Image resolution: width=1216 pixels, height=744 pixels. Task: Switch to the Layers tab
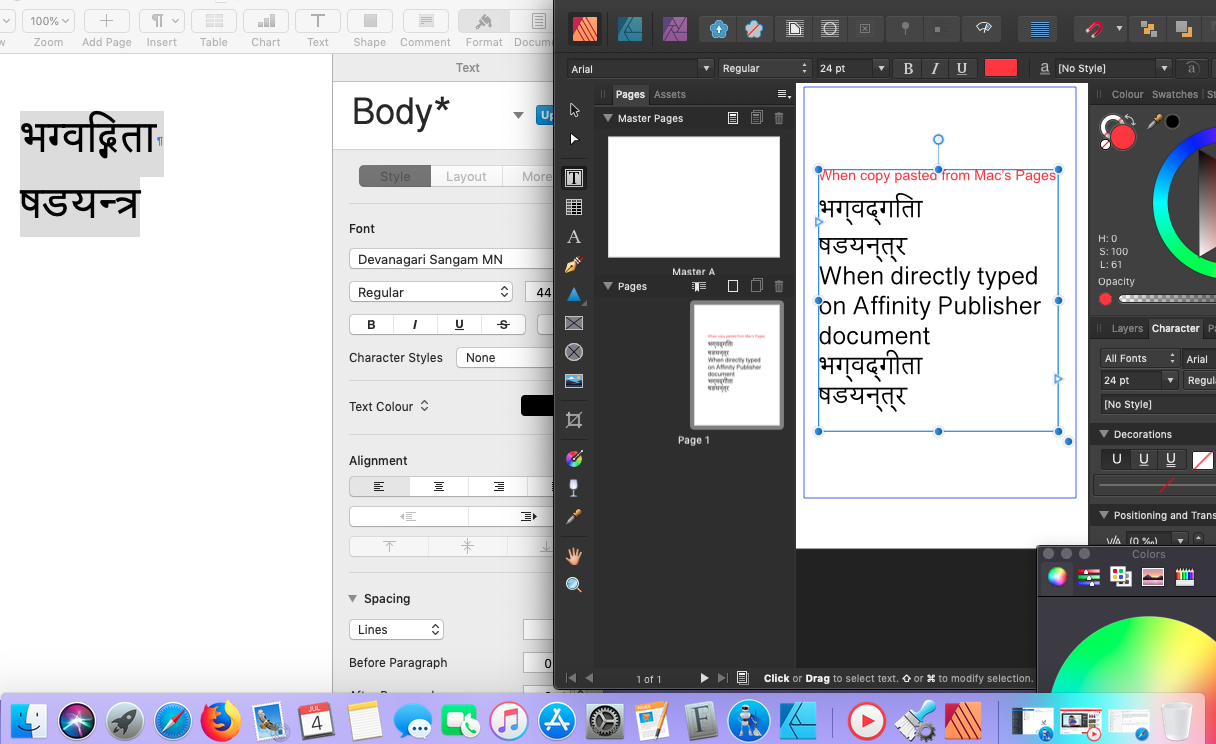coord(1127,328)
